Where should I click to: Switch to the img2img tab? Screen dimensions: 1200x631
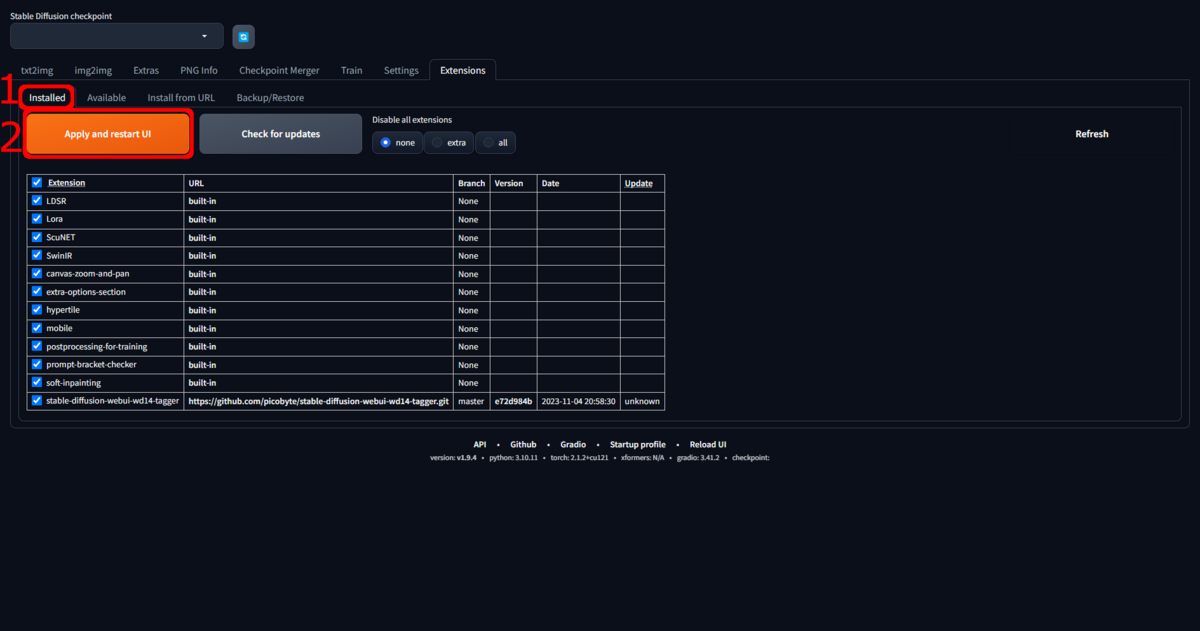click(x=93, y=71)
